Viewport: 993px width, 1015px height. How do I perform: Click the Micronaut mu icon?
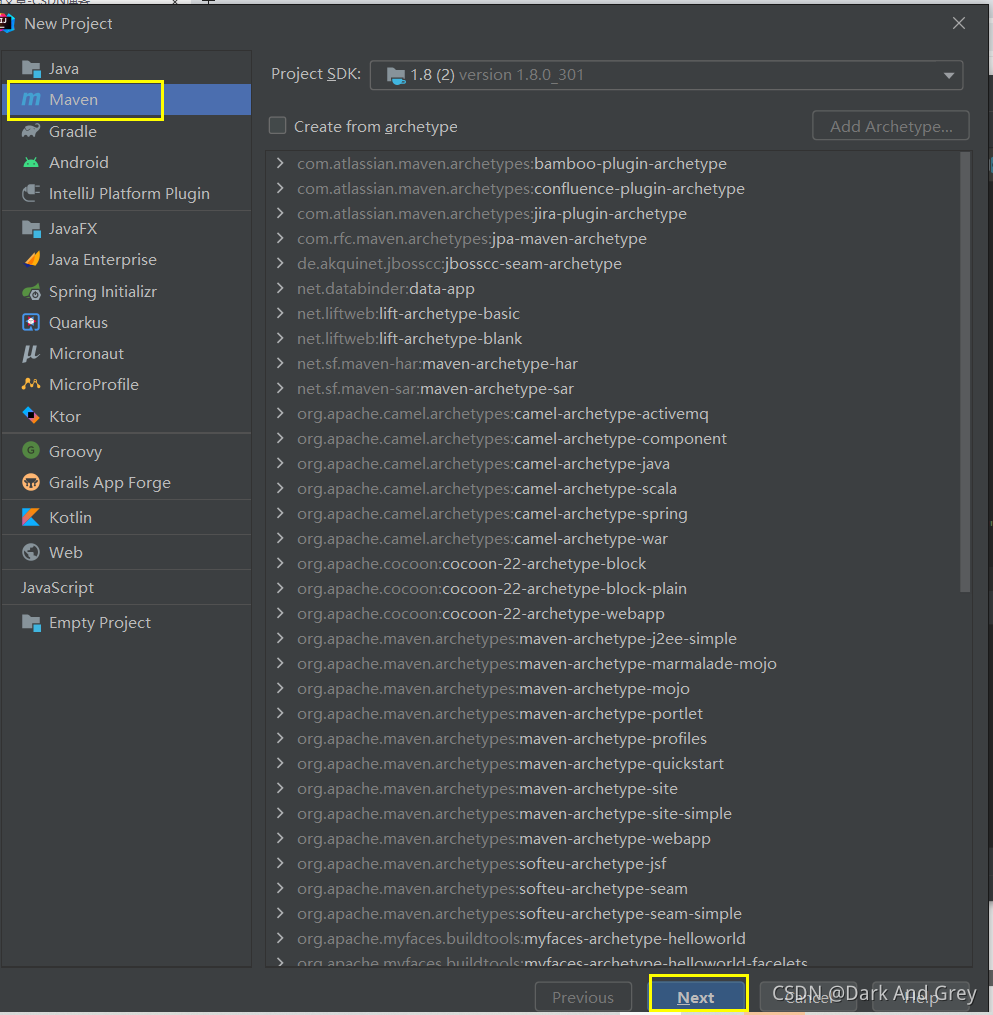[31, 353]
